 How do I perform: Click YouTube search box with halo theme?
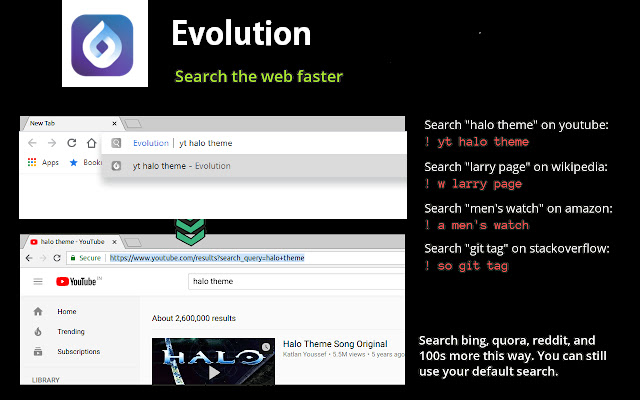(296, 281)
